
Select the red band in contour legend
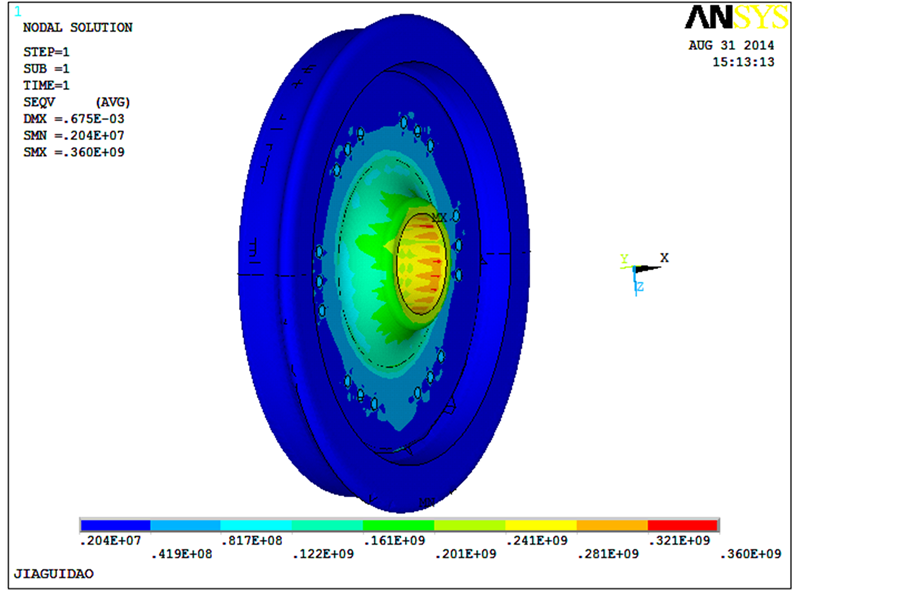[x=683, y=525]
